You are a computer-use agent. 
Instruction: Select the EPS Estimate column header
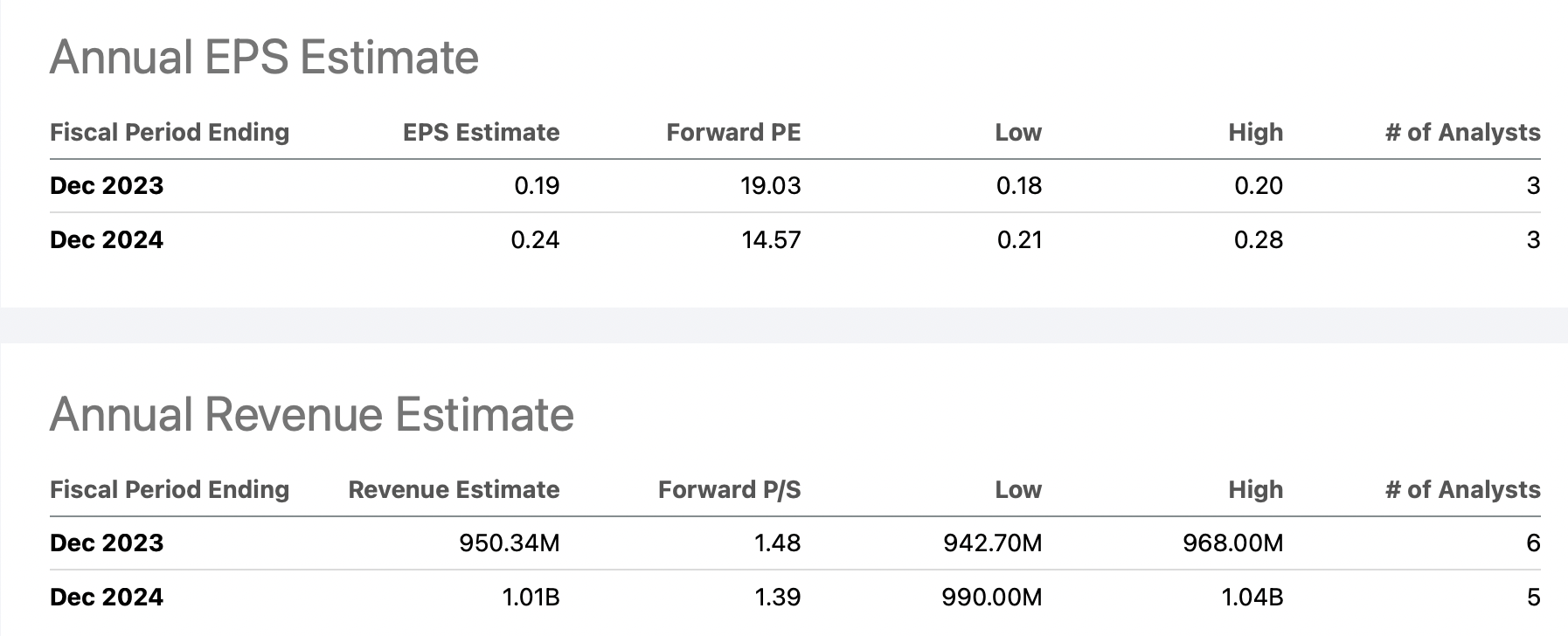coord(481,132)
